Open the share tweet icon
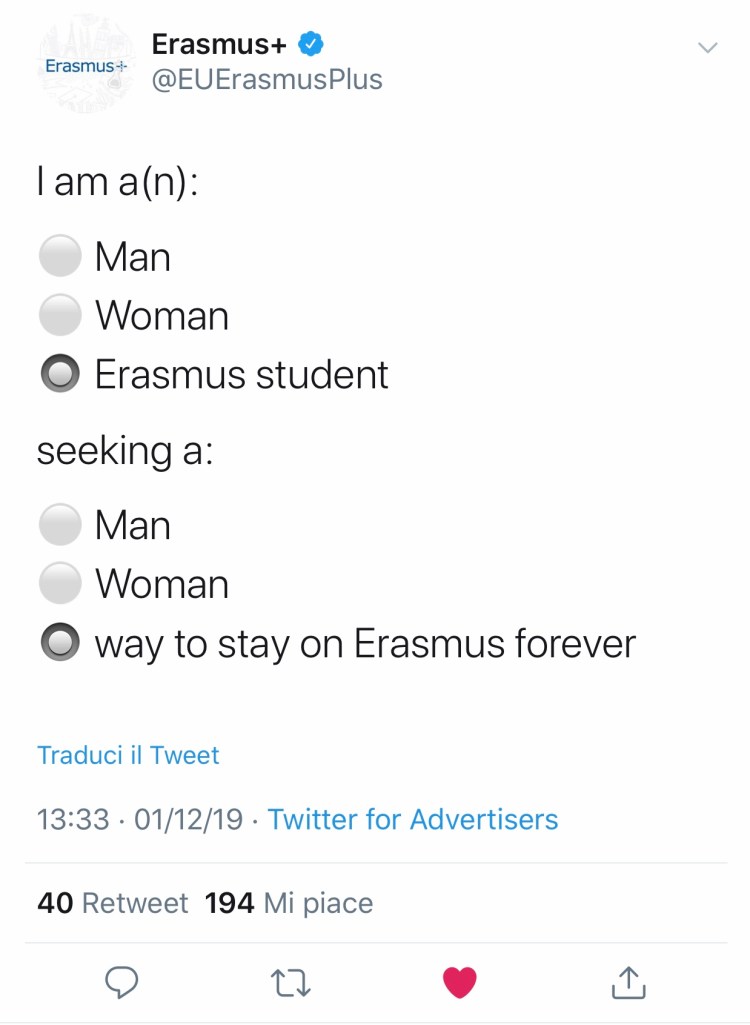This screenshot has width=750, height=1025. click(628, 982)
